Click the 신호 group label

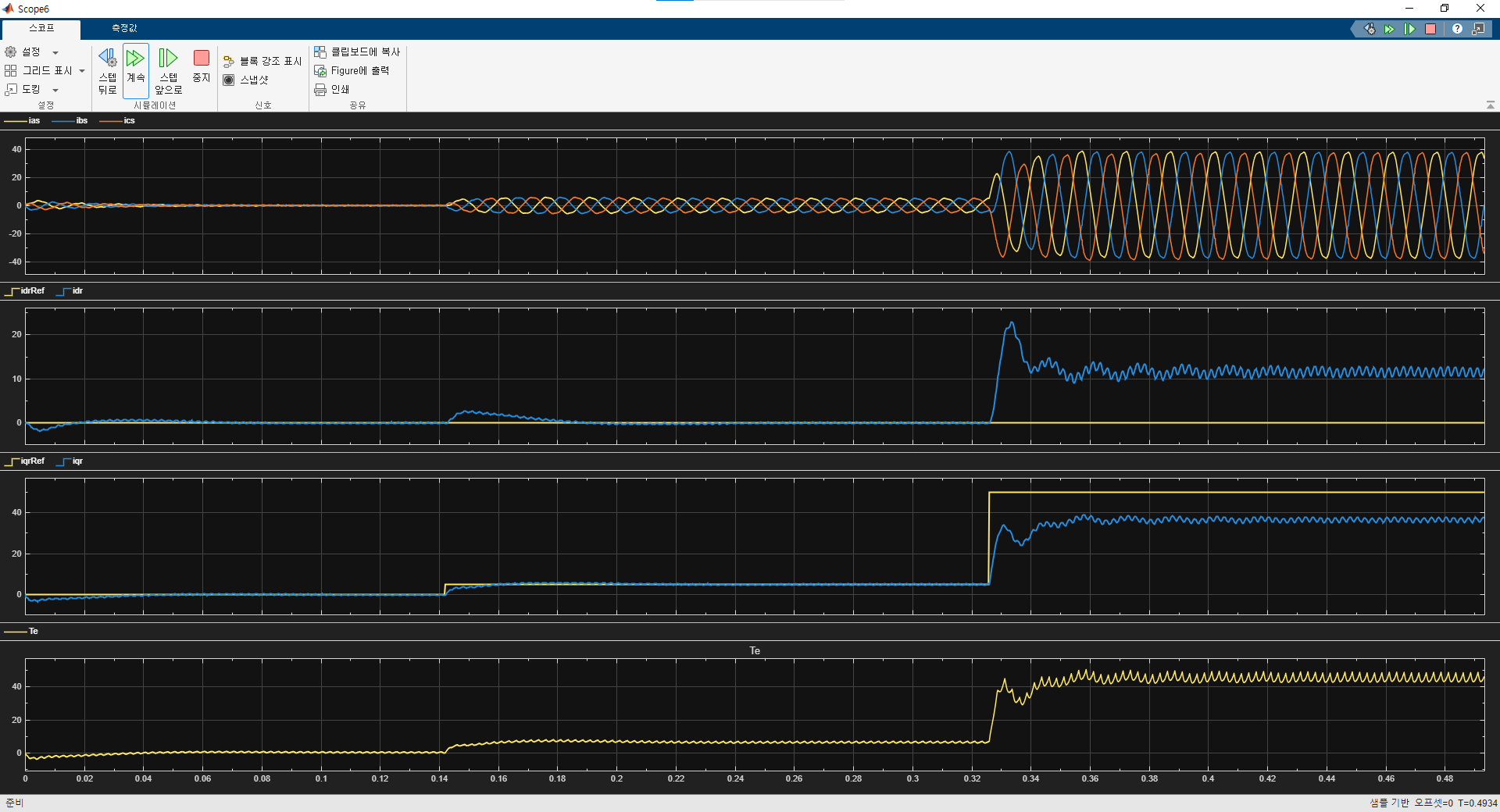point(263,105)
